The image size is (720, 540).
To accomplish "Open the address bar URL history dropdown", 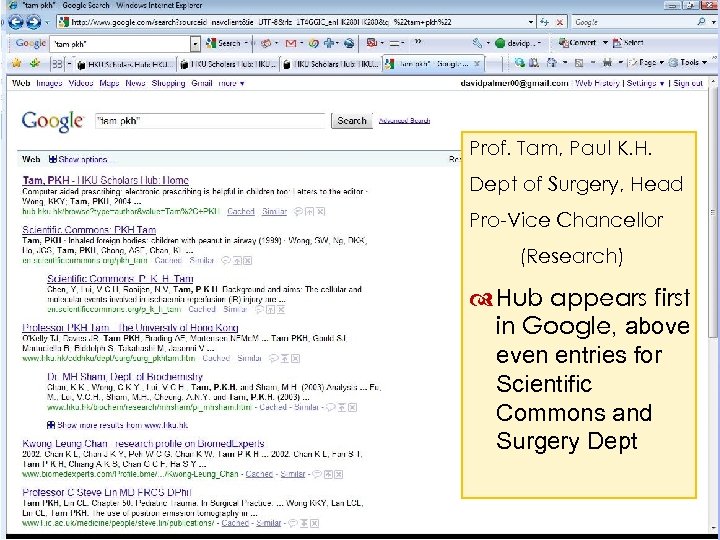I will pyautogui.click(x=531, y=22).
